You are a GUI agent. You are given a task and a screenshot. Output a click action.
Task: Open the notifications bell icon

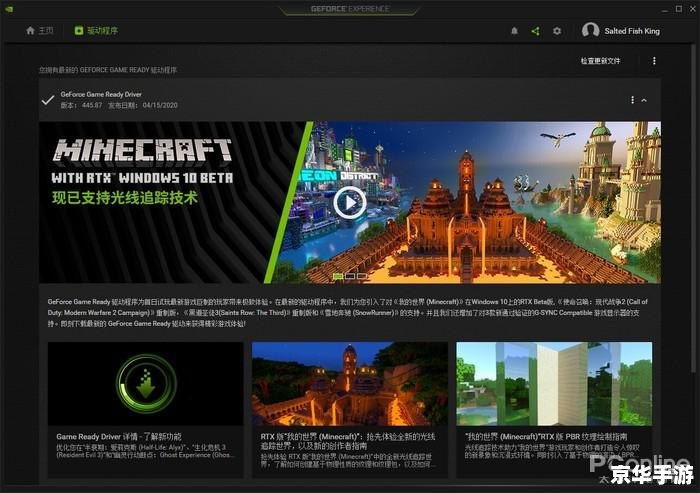point(514,31)
